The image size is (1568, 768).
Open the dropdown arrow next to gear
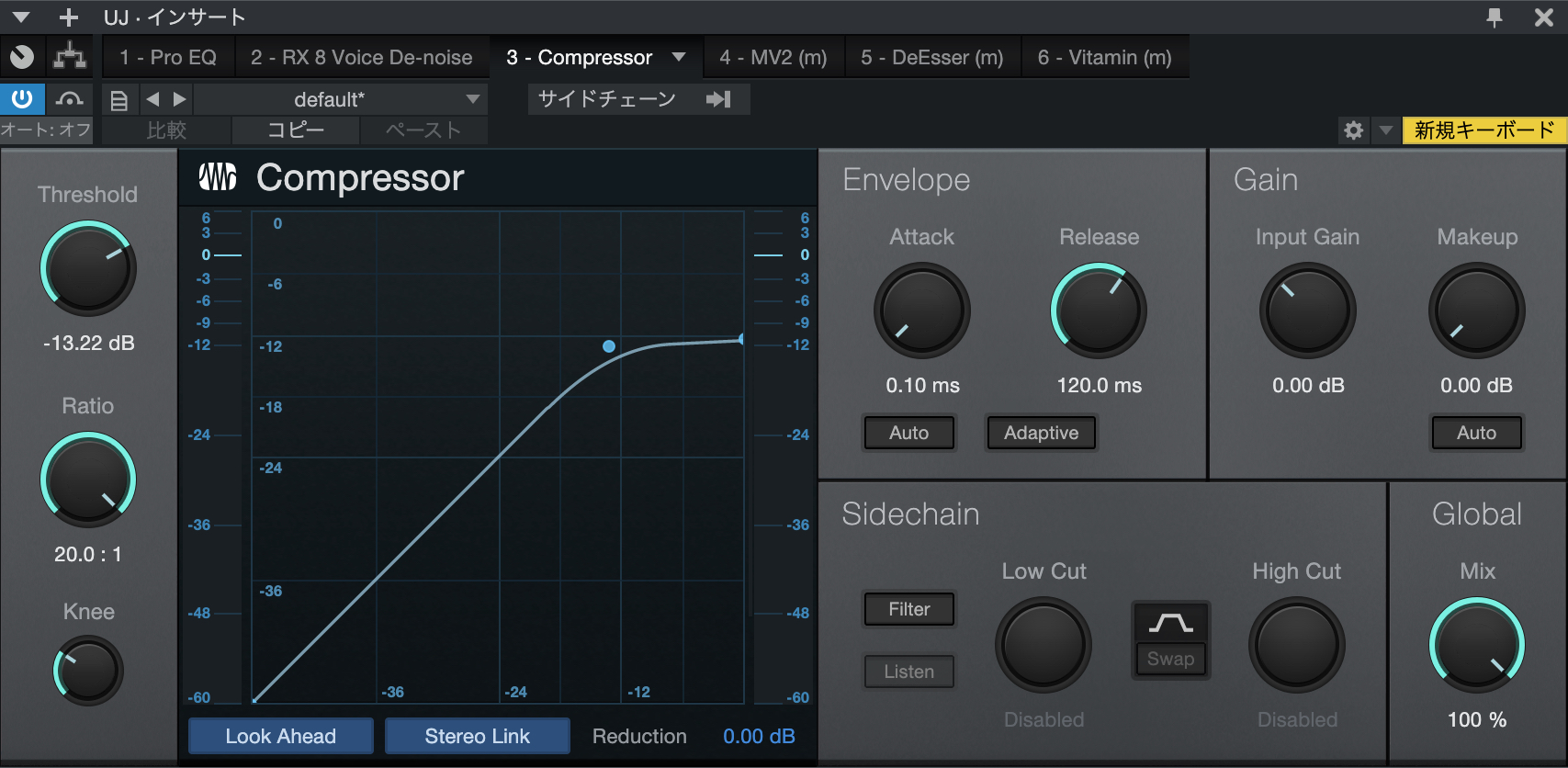1385,130
